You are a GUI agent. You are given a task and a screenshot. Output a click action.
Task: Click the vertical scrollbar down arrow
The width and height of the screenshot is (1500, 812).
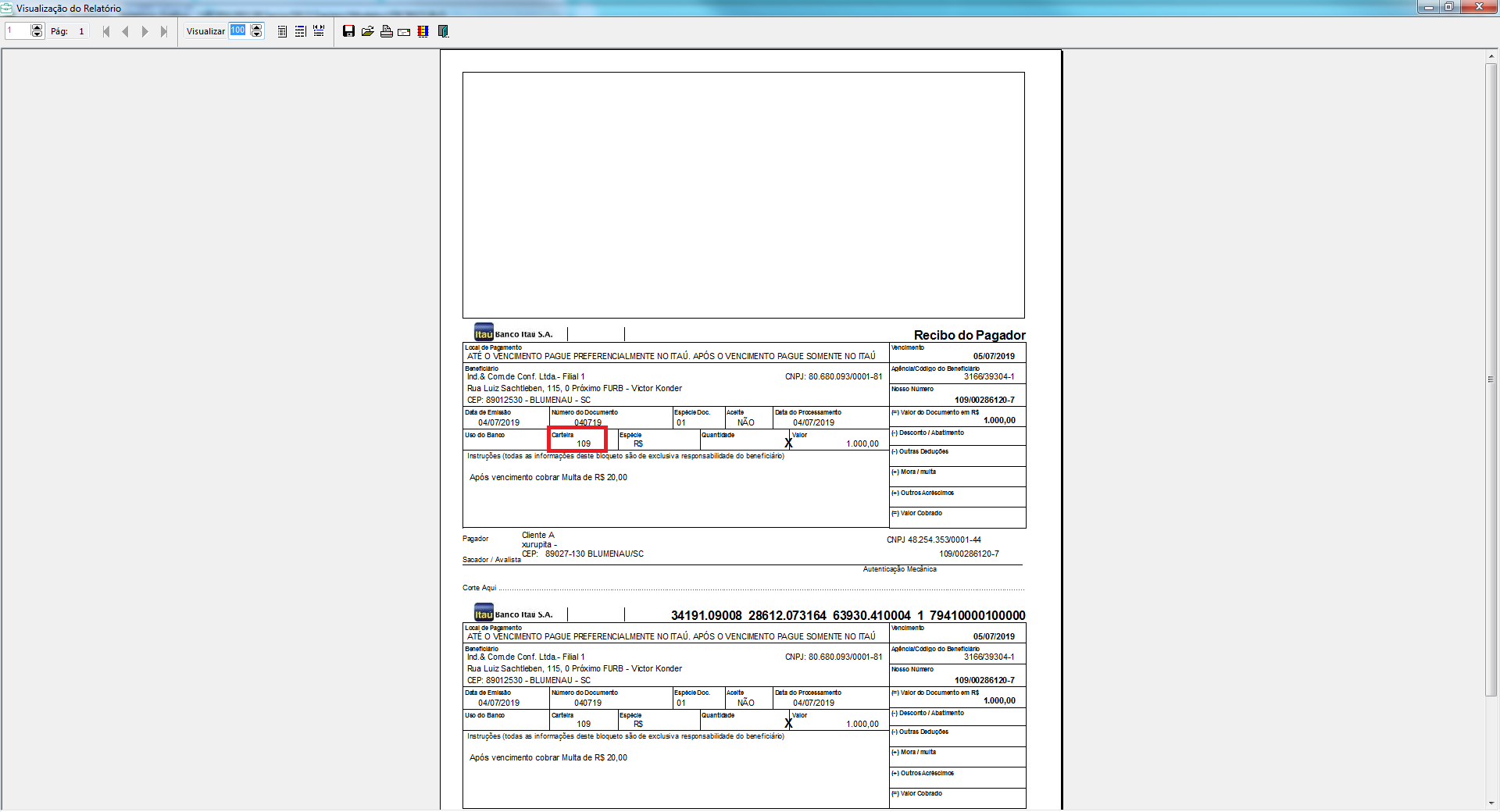pos(1491,803)
